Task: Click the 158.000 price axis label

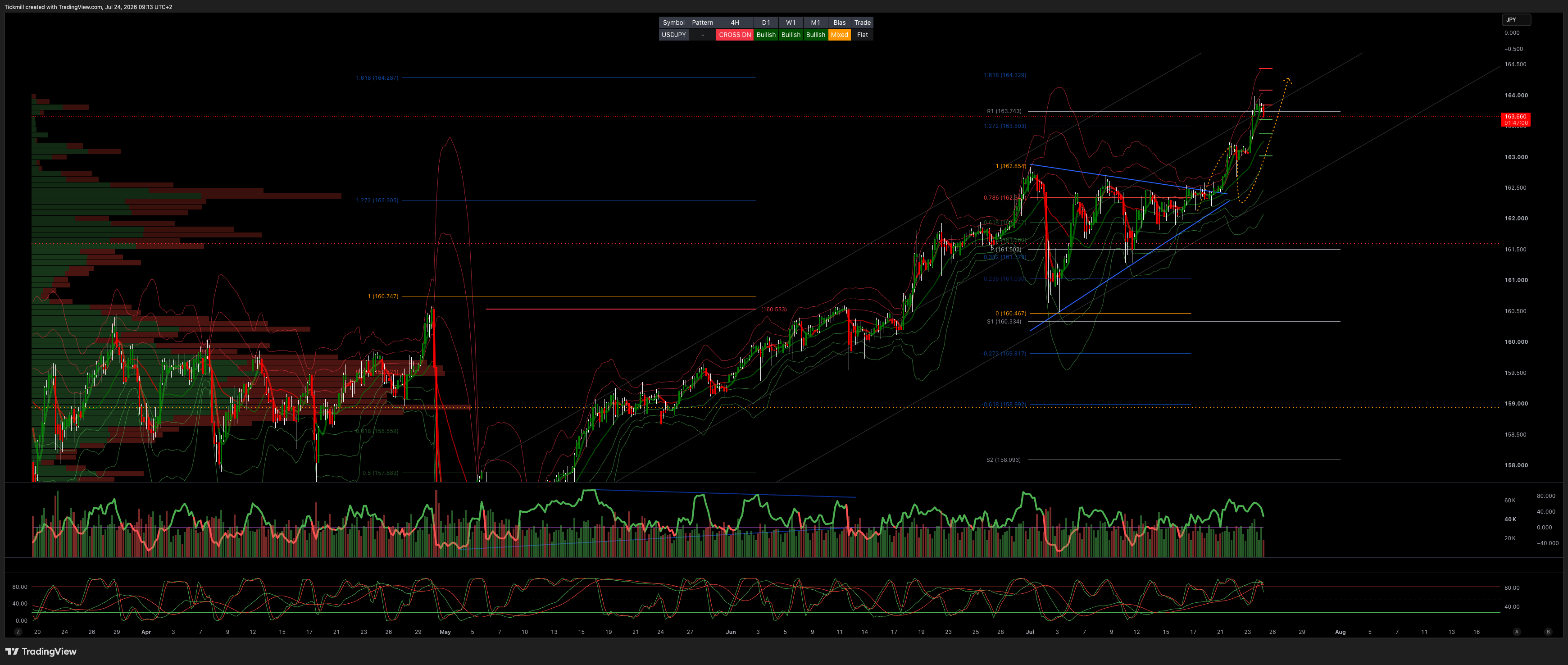Action: click(x=1516, y=465)
